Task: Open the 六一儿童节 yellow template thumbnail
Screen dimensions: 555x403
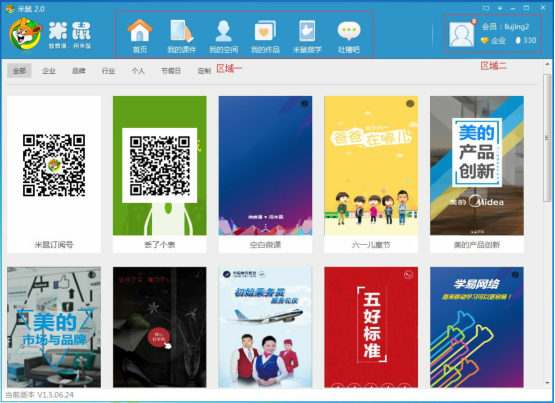Action: click(371, 165)
